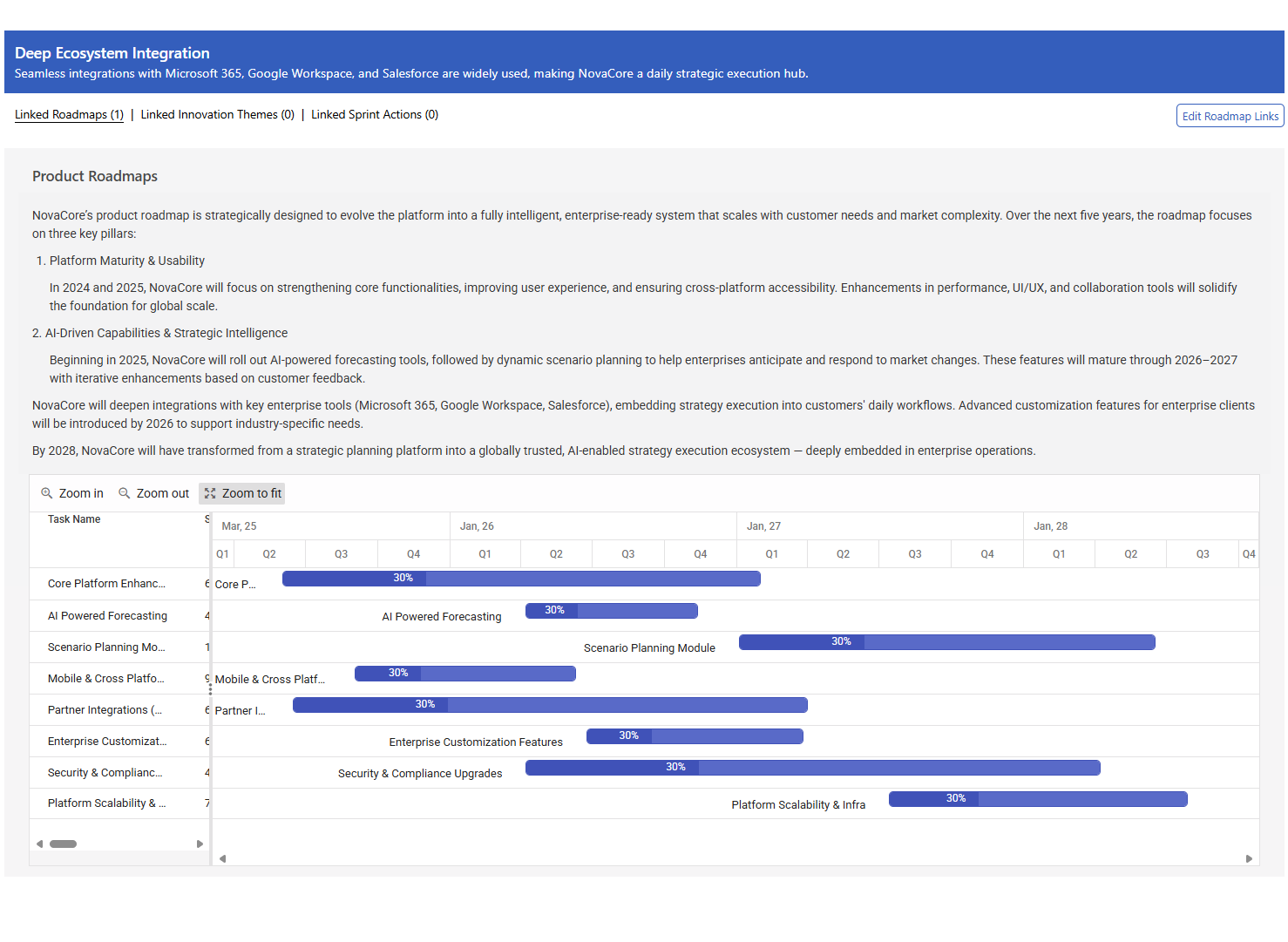Select the Core Platform Enhancements progress bar

click(521, 579)
